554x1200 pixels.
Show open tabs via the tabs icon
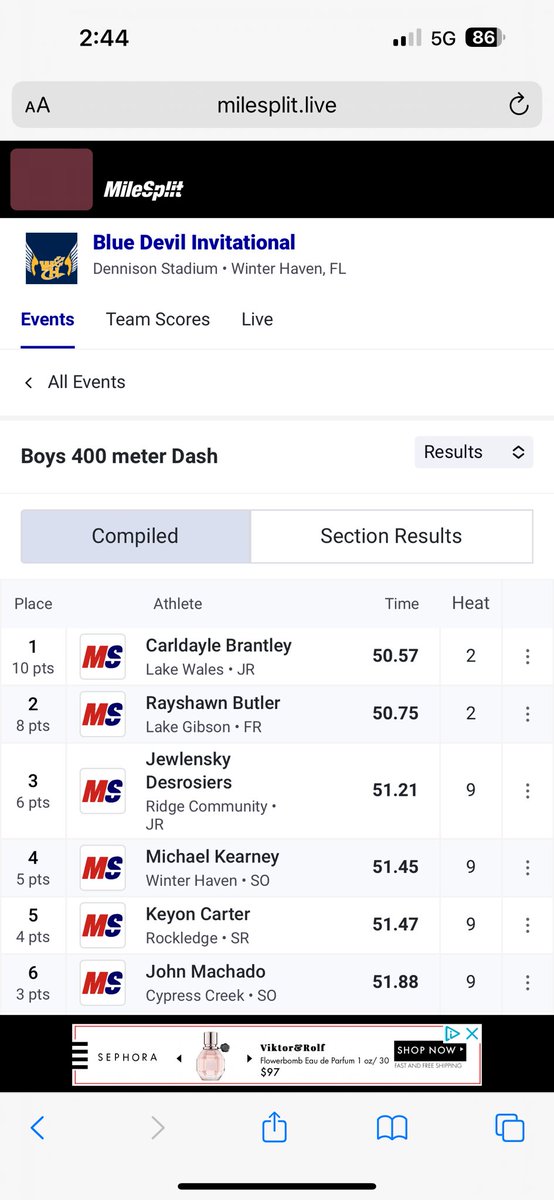click(x=510, y=1128)
